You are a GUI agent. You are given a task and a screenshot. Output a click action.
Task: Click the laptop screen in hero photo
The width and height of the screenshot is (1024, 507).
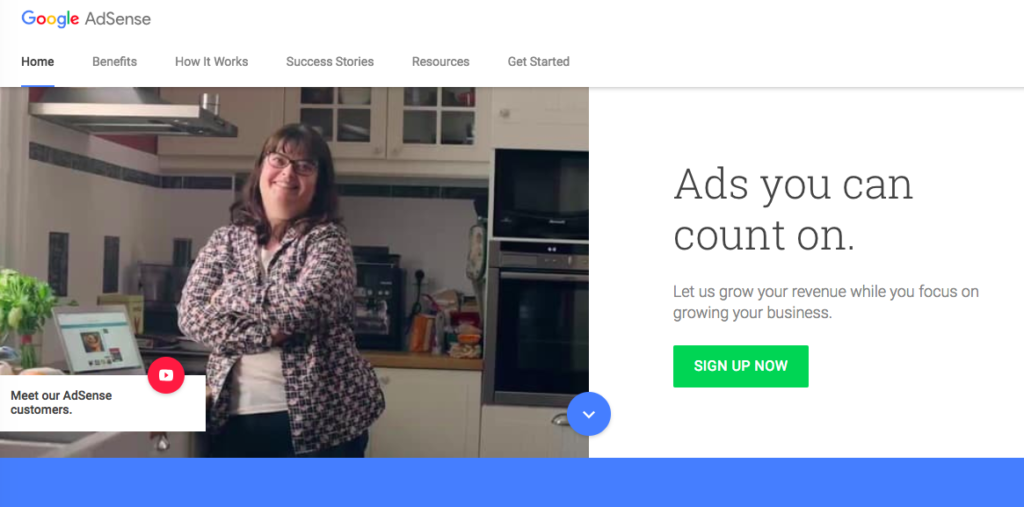click(x=99, y=341)
